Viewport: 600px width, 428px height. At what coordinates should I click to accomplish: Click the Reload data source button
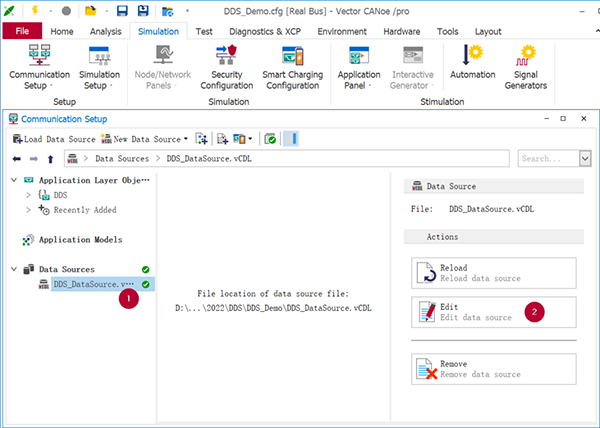[494, 273]
